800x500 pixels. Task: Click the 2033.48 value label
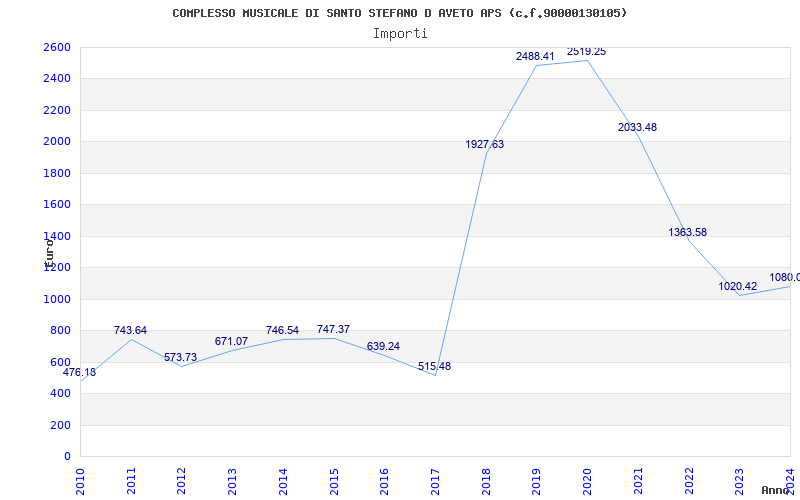coord(637,128)
